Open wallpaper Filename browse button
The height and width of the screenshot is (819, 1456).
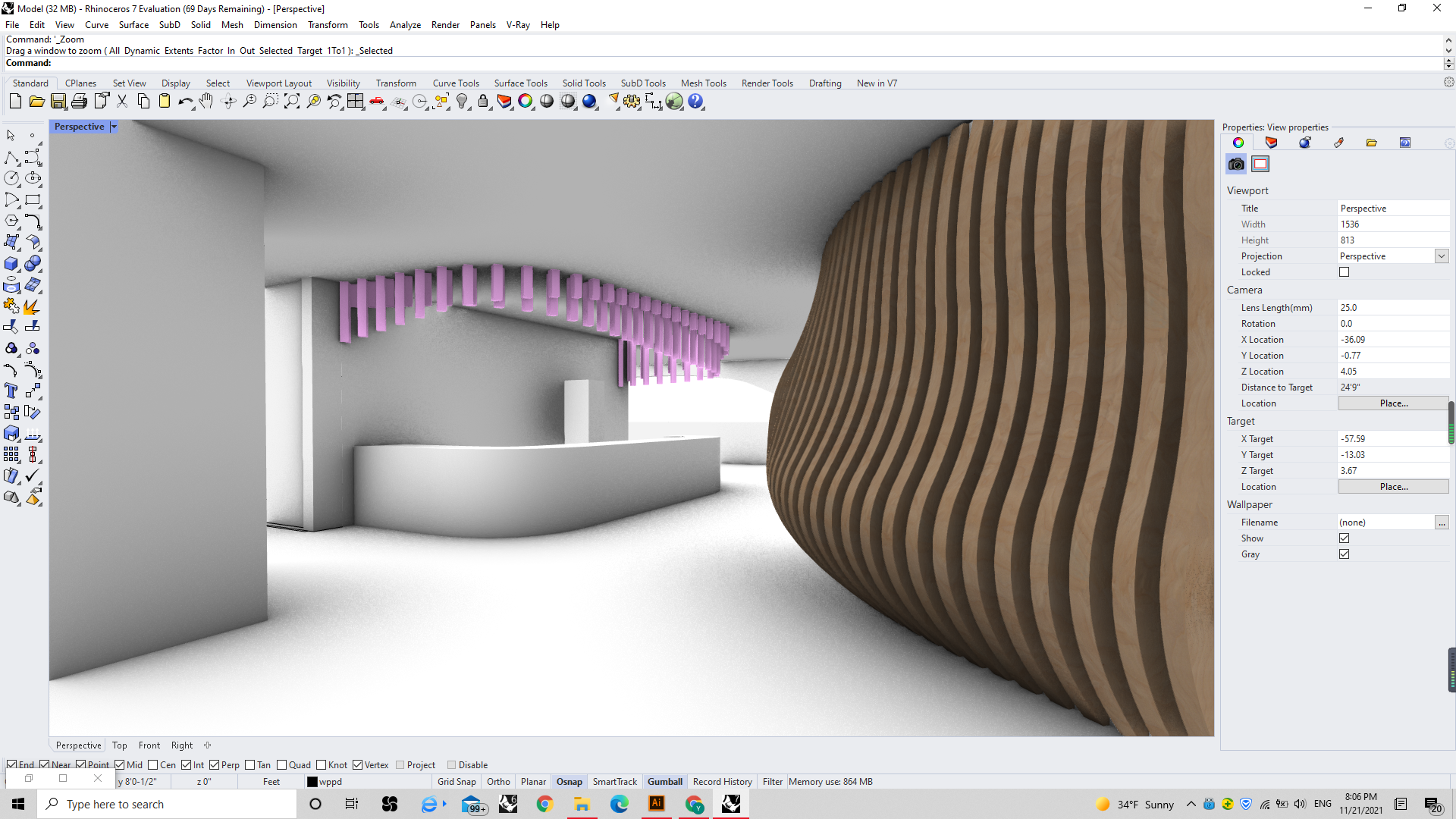[x=1442, y=522]
